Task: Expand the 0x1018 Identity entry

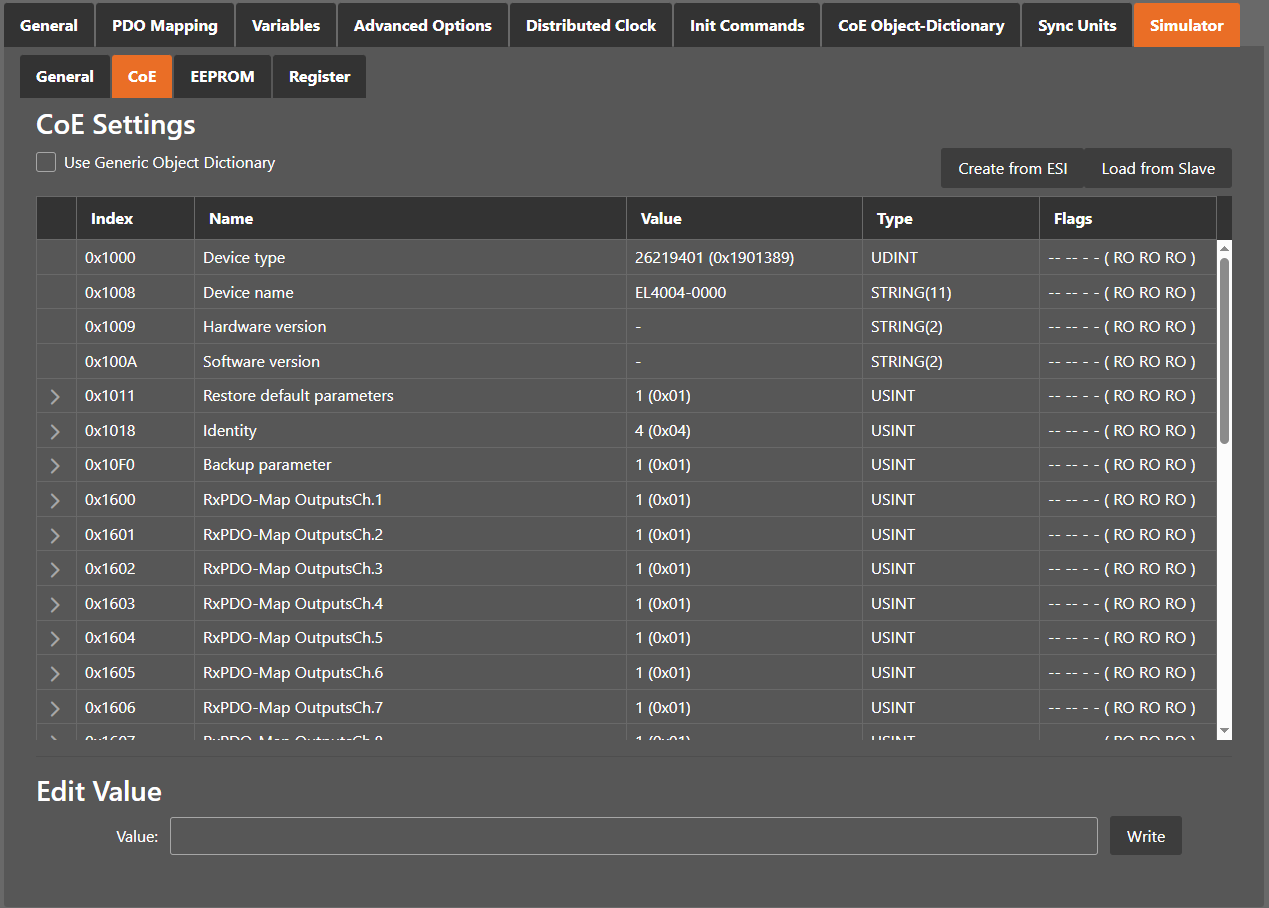Action: (x=55, y=431)
